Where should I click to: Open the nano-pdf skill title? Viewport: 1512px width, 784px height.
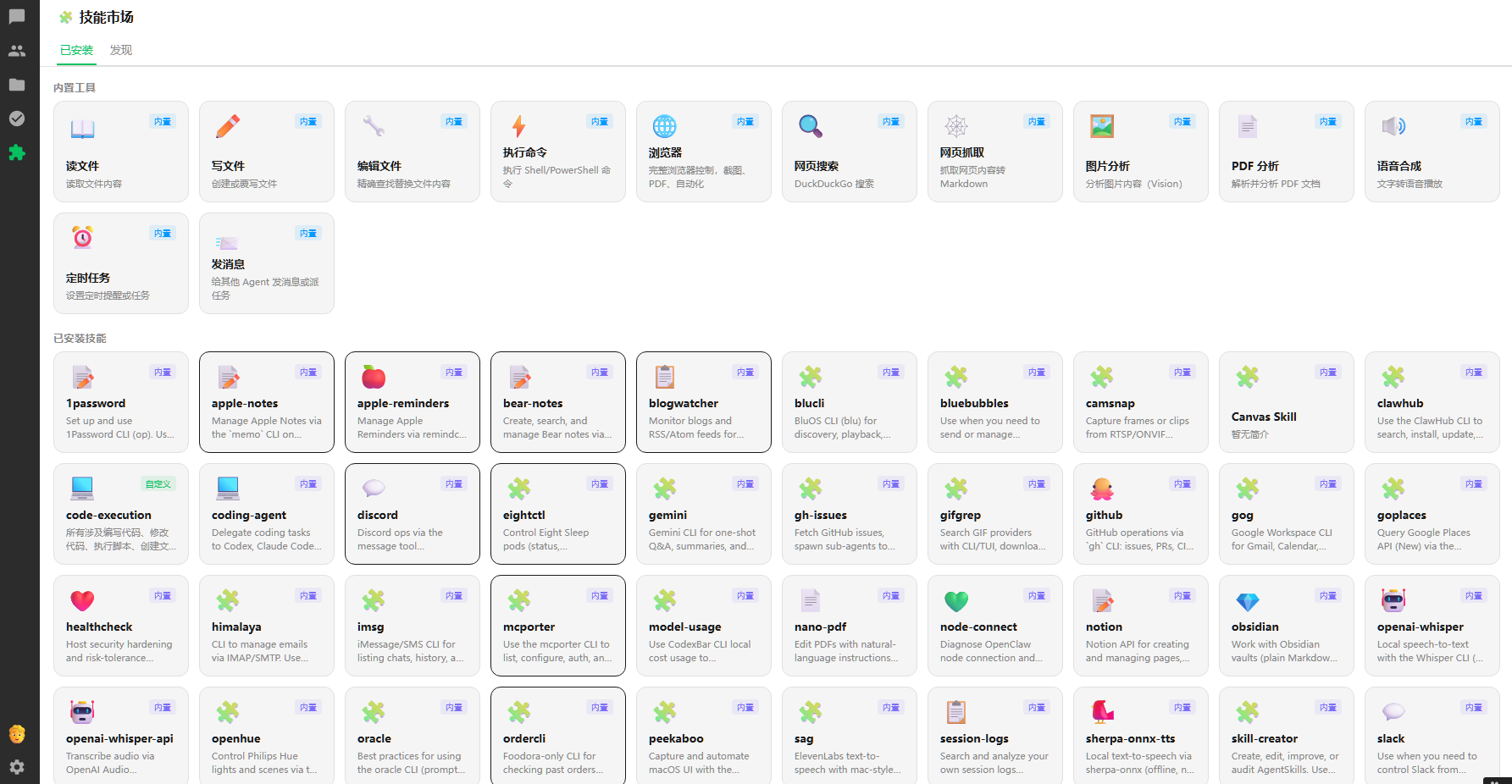[x=821, y=627]
